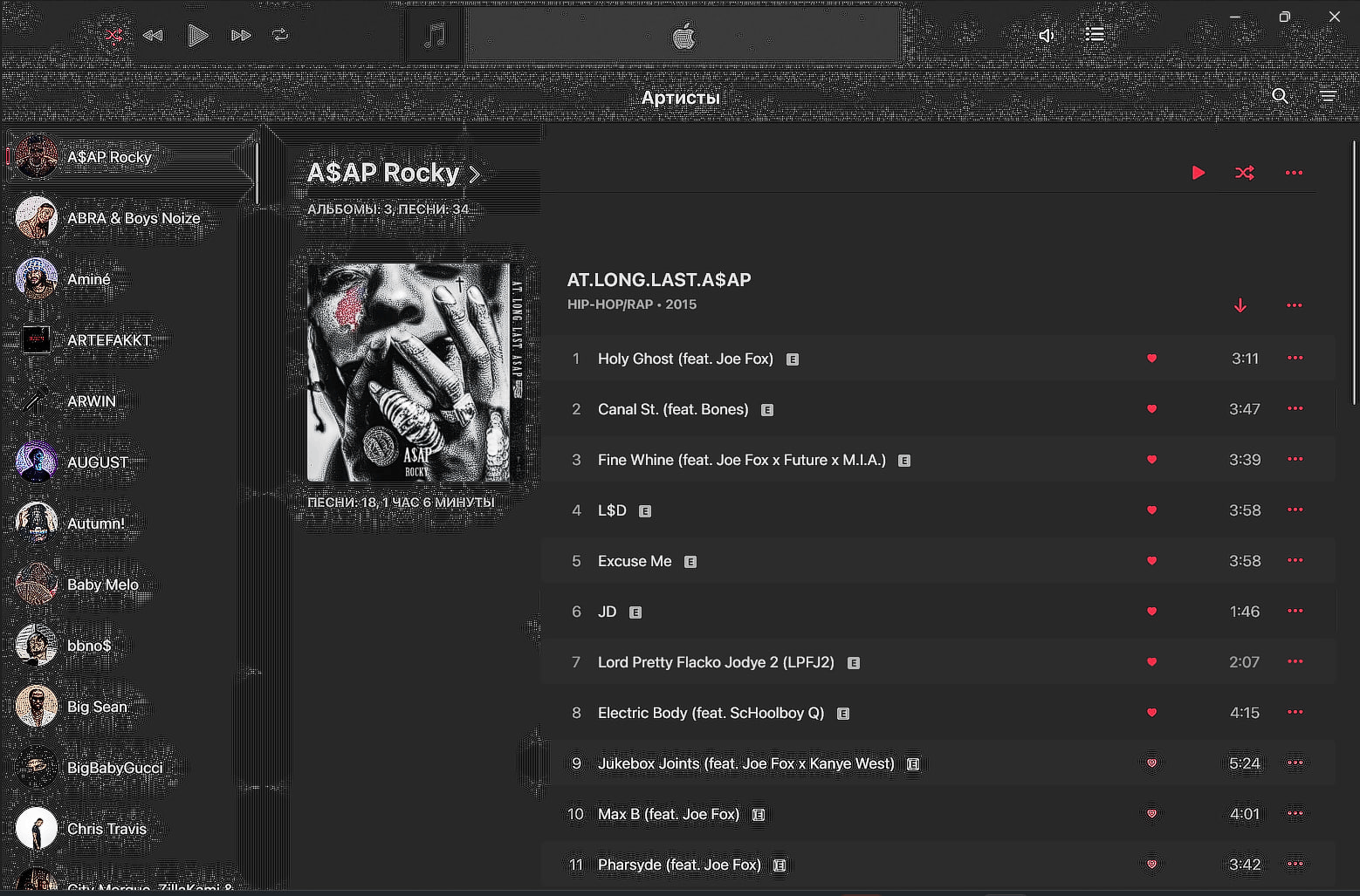
Task: Toggle heart on JD track
Action: [x=1151, y=612]
